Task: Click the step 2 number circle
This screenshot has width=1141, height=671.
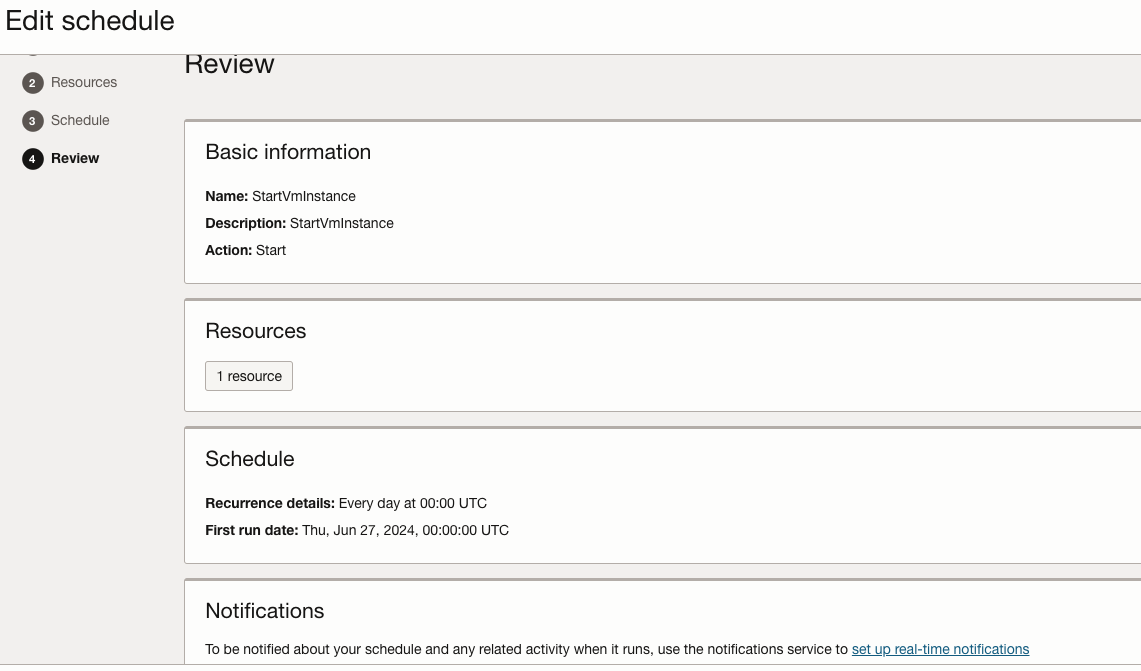Action: point(32,83)
